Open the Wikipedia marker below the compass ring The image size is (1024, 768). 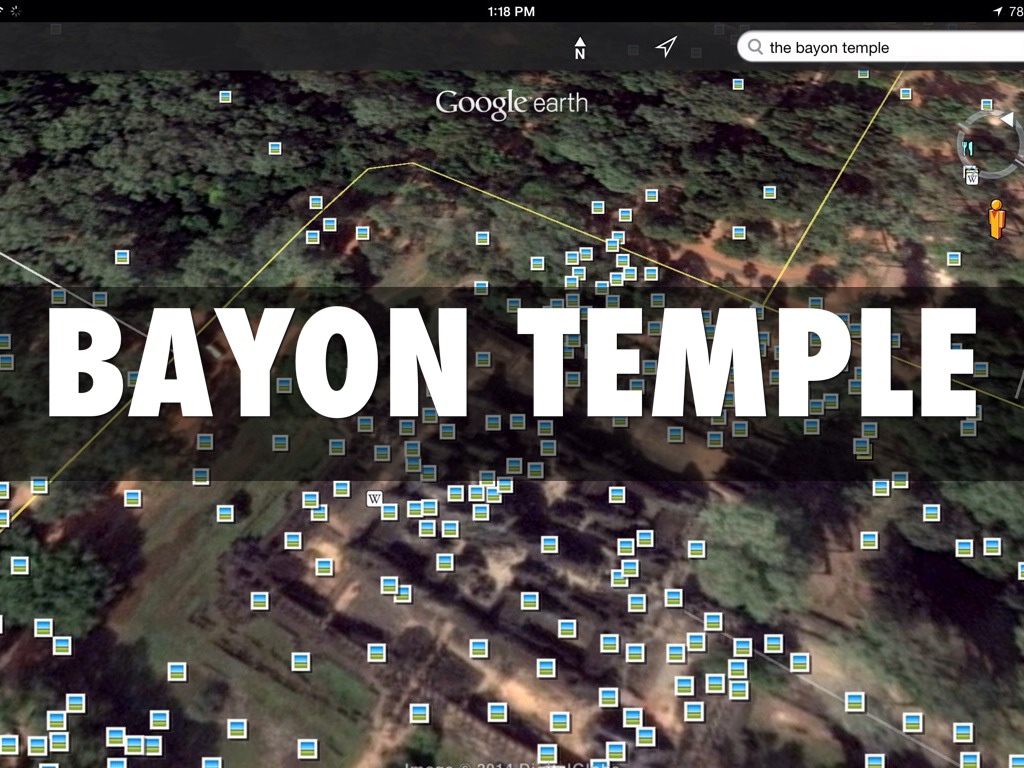tap(970, 178)
